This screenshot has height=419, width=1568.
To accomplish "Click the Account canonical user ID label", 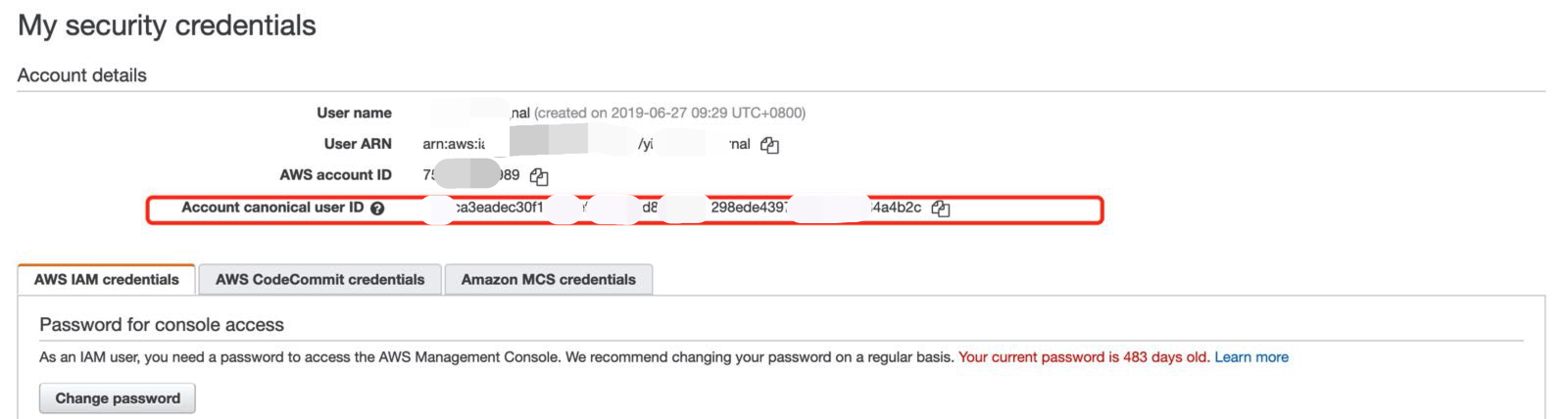I will 271,208.
